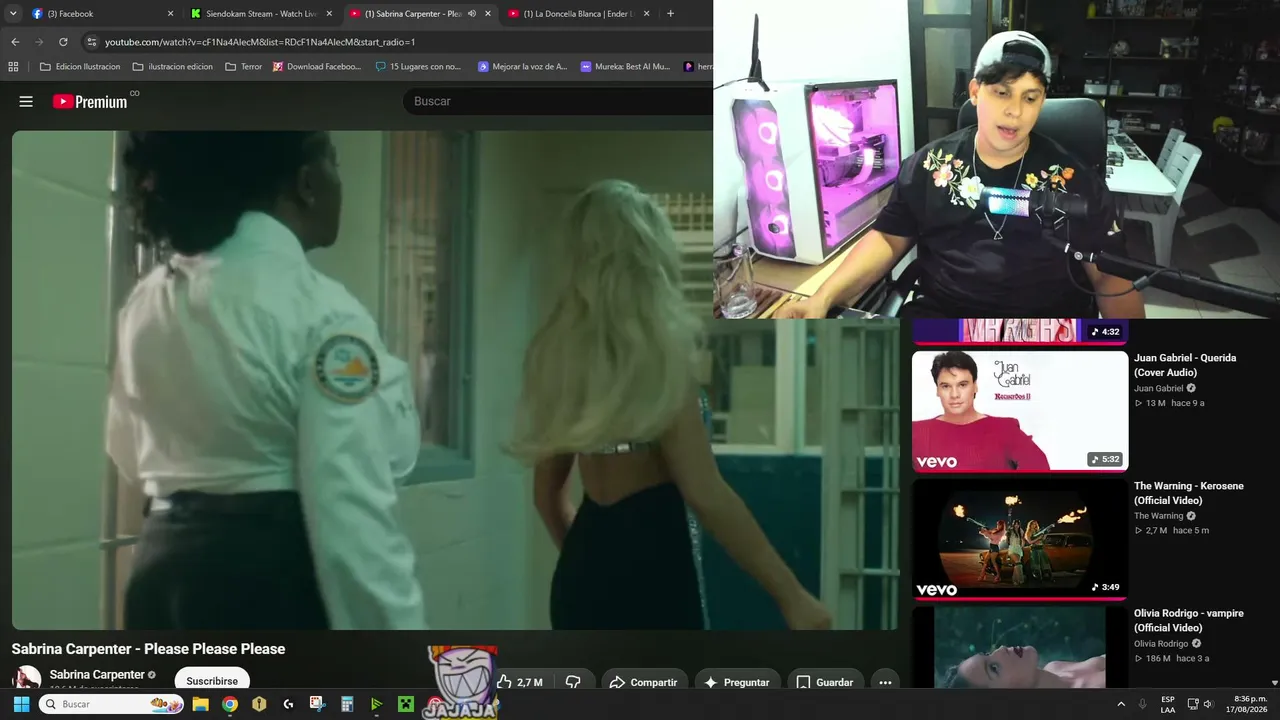
Task: Open more actions ellipsis under video
Action: coord(885,682)
